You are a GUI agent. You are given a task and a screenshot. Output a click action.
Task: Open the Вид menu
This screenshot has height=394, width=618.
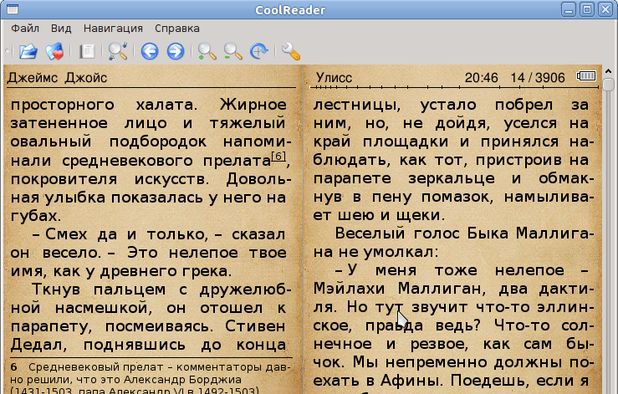61,28
